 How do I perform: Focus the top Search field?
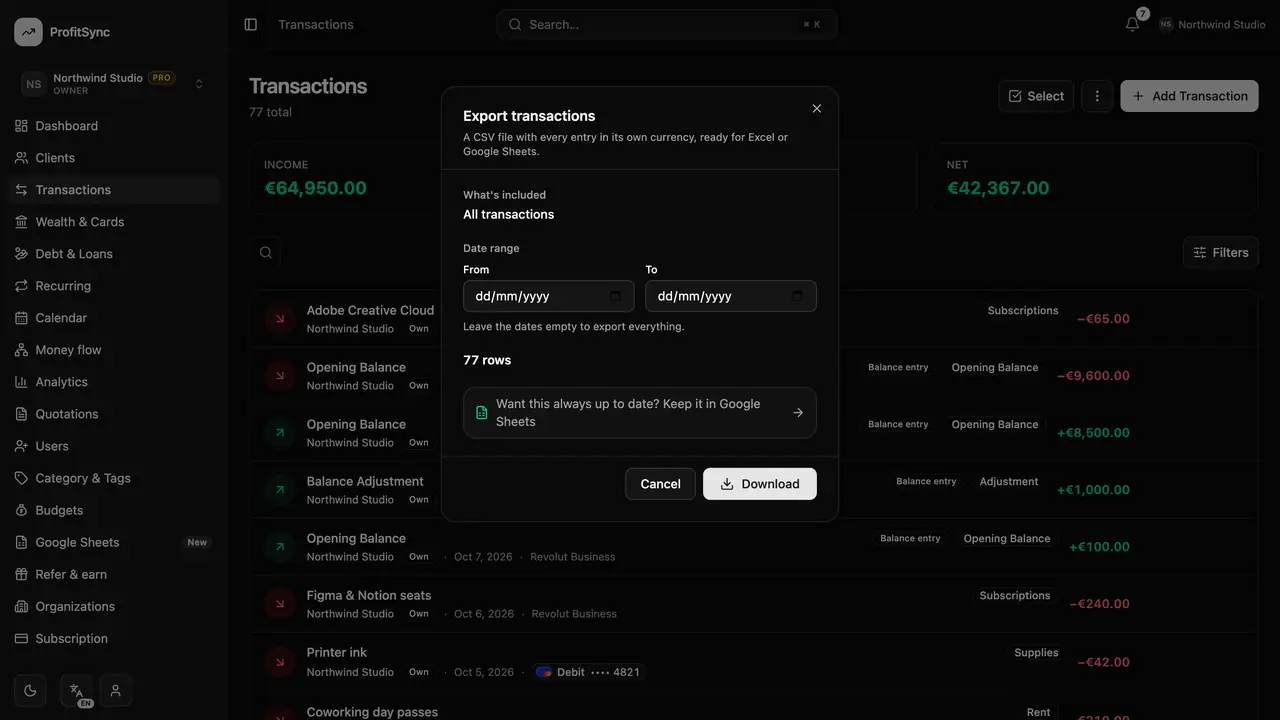666,24
